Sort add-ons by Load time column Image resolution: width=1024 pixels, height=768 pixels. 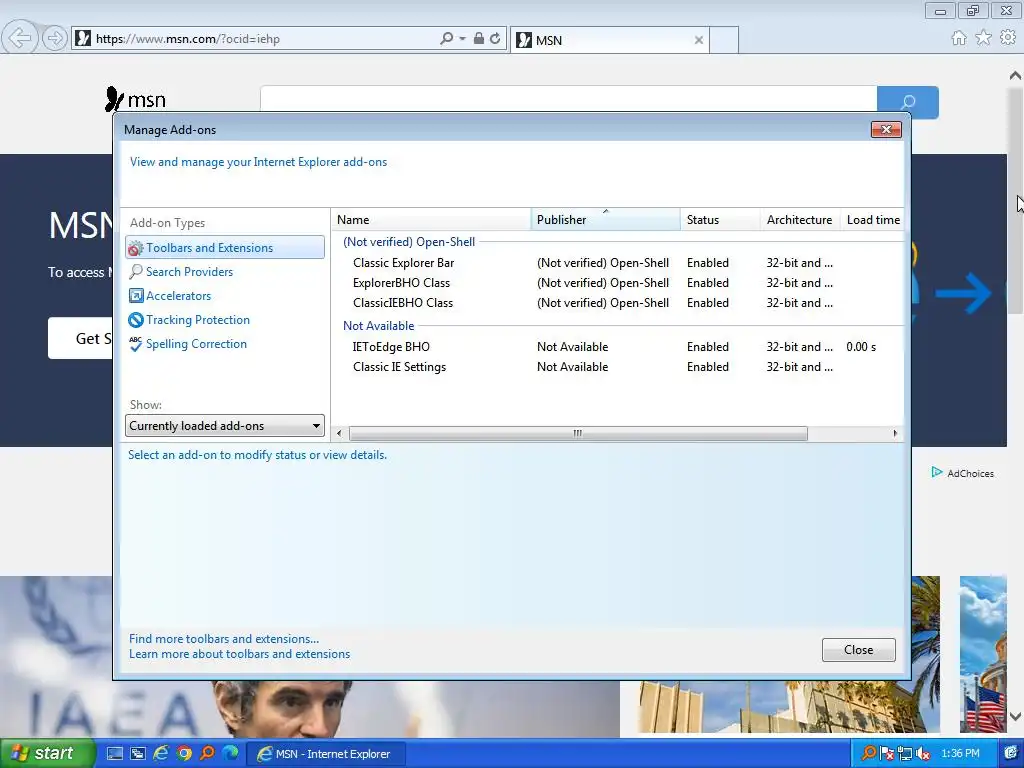click(872, 219)
